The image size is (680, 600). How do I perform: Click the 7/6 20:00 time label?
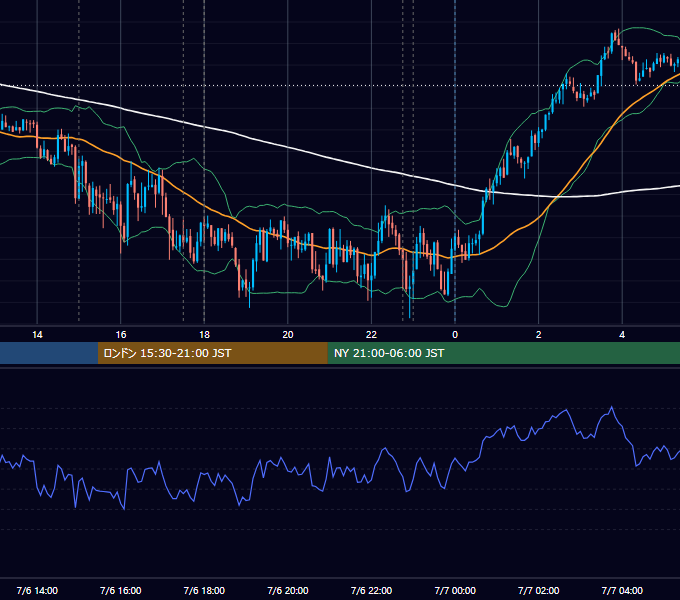pyautogui.click(x=288, y=590)
